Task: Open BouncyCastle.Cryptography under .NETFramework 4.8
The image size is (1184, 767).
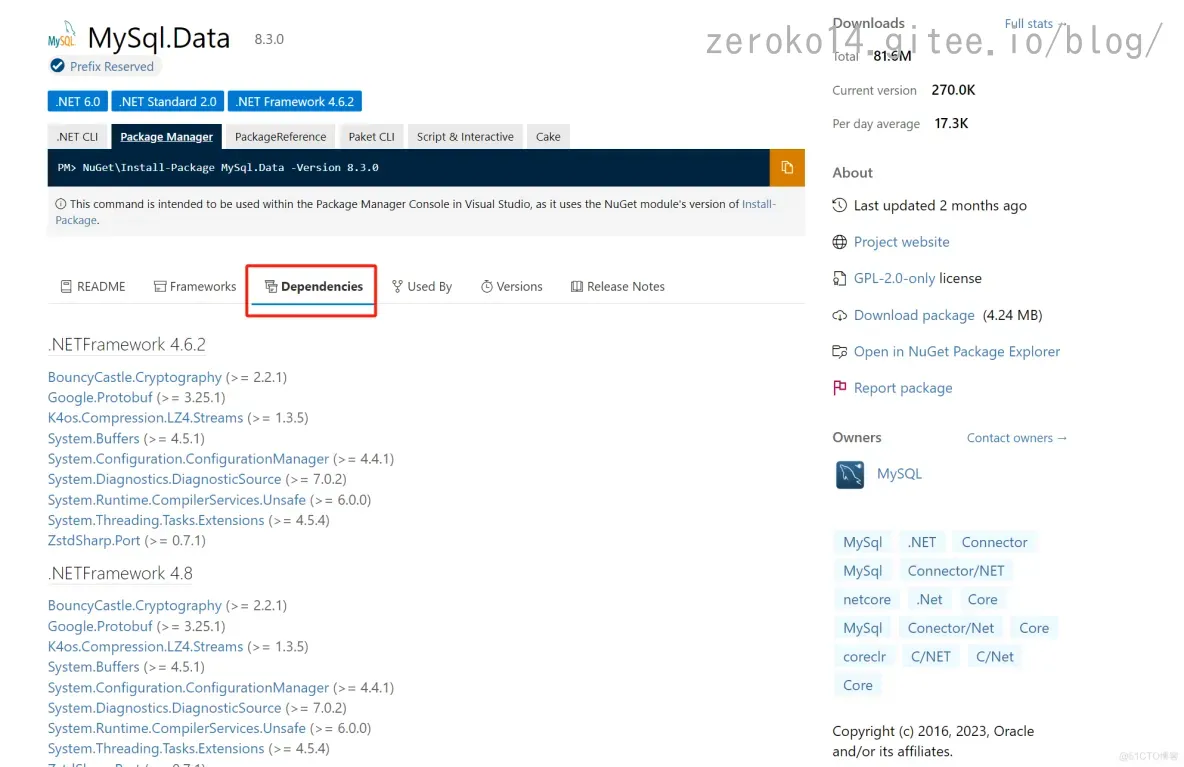Action: (x=134, y=605)
